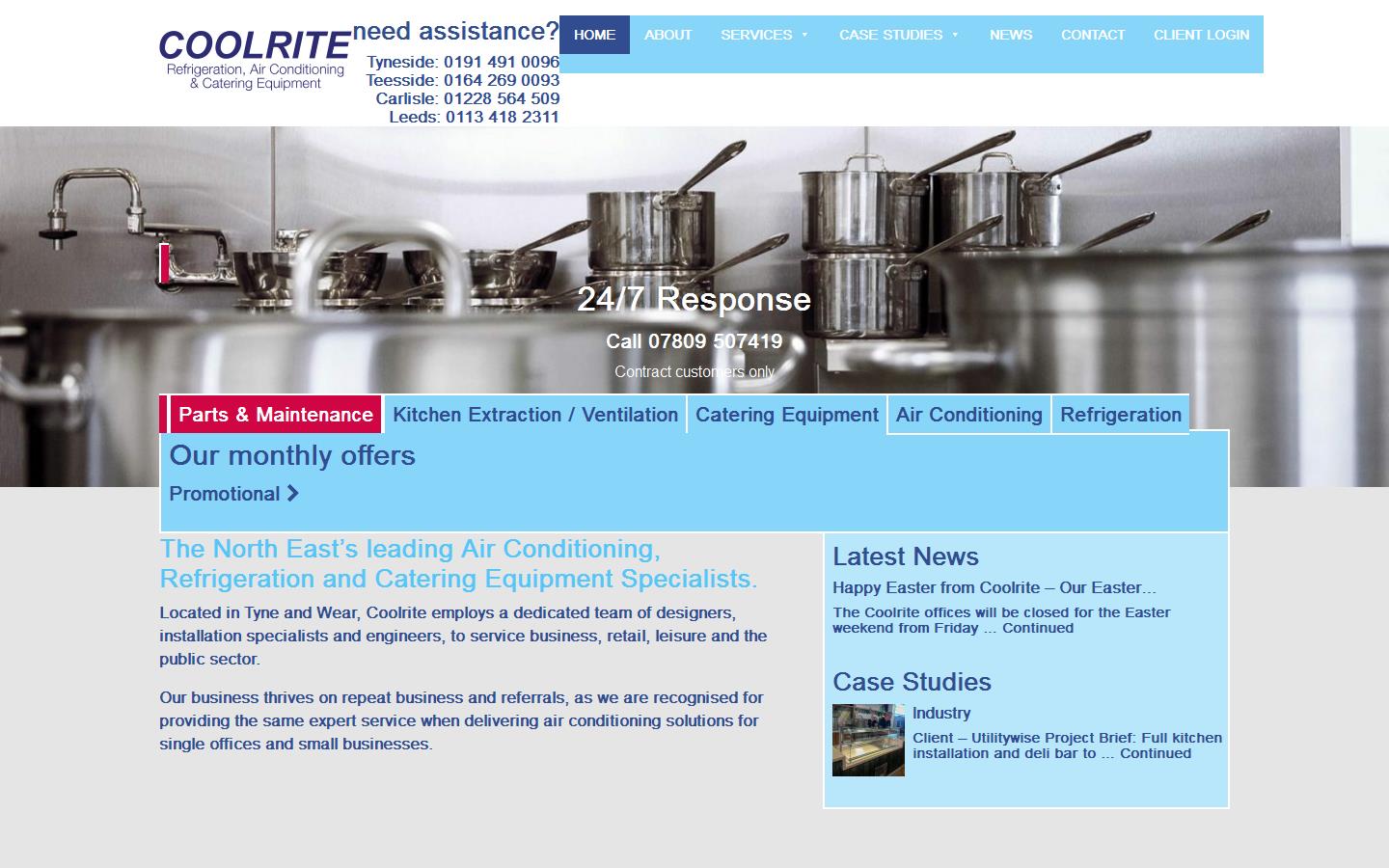Open the Air Conditioning tab

[968, 415]
